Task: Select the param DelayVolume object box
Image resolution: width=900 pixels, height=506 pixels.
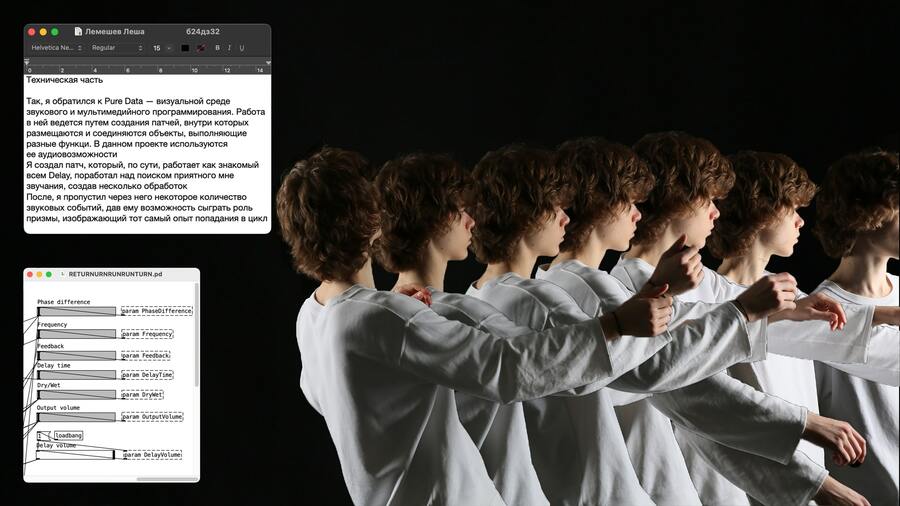Action: (x=153, y=455)
